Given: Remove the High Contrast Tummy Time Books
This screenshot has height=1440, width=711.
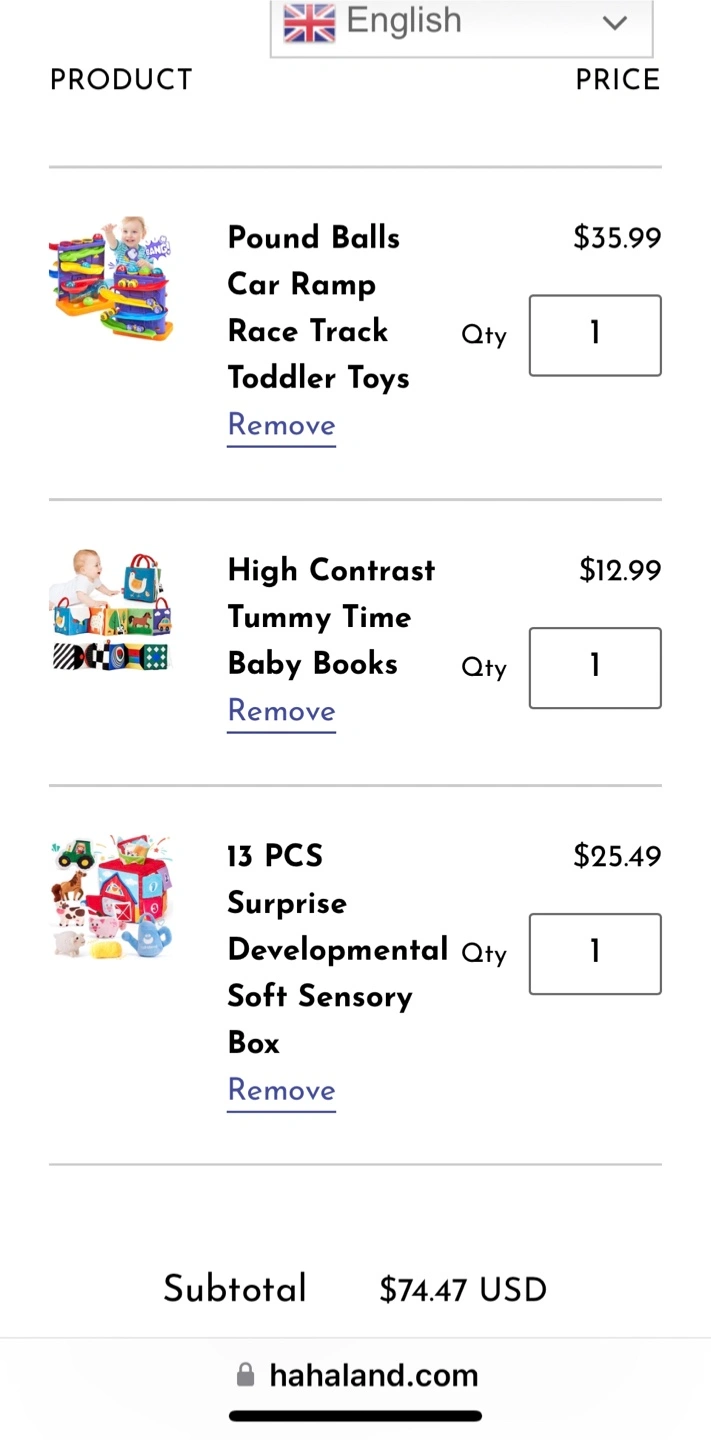Looking at the screenshot, I should click(281, 711).
